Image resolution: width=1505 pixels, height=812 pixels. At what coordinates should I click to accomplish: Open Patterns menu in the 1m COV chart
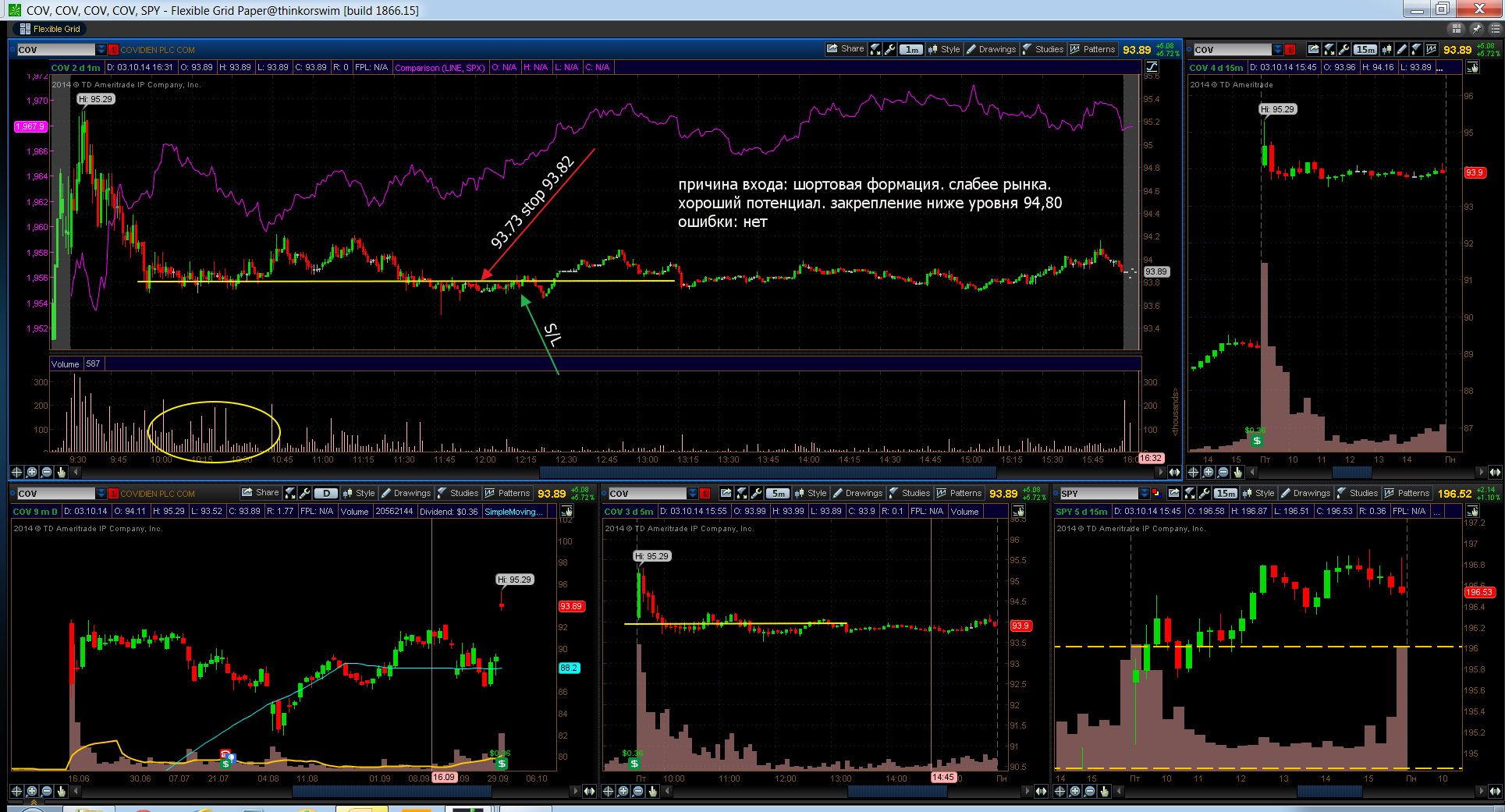[1092, 49]
